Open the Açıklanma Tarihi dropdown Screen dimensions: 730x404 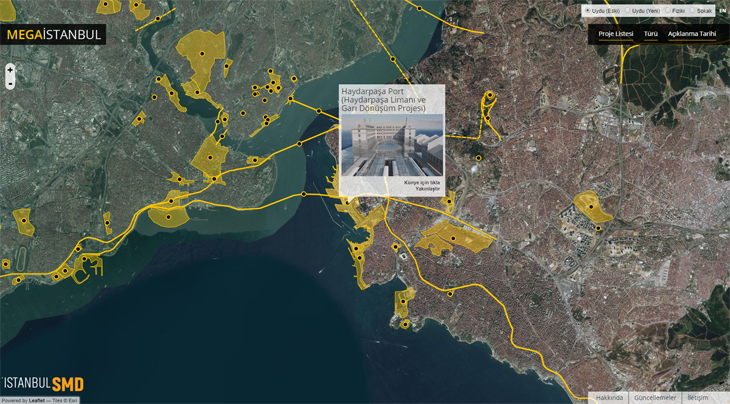coord(692,34)
